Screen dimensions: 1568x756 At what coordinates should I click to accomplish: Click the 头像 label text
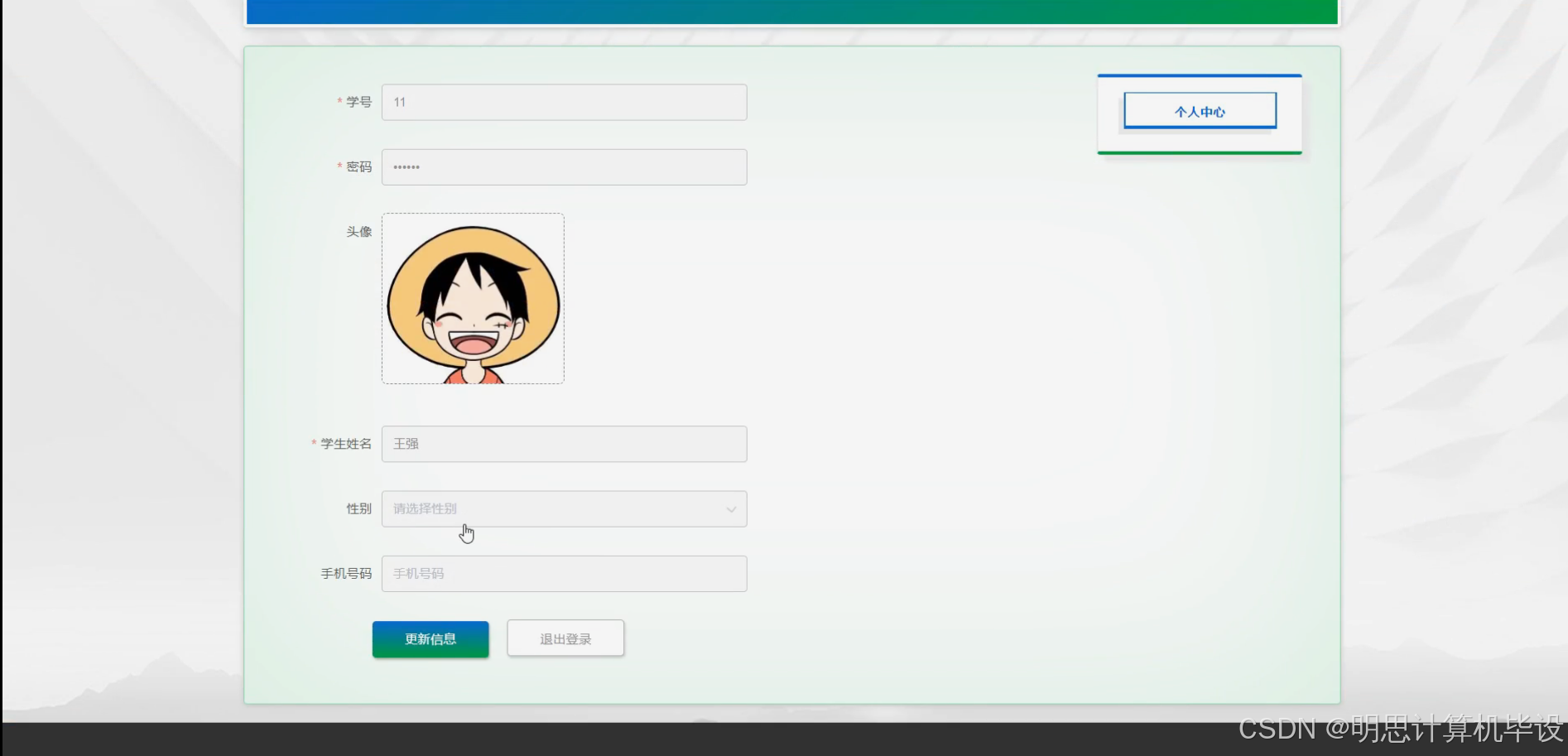358,232
